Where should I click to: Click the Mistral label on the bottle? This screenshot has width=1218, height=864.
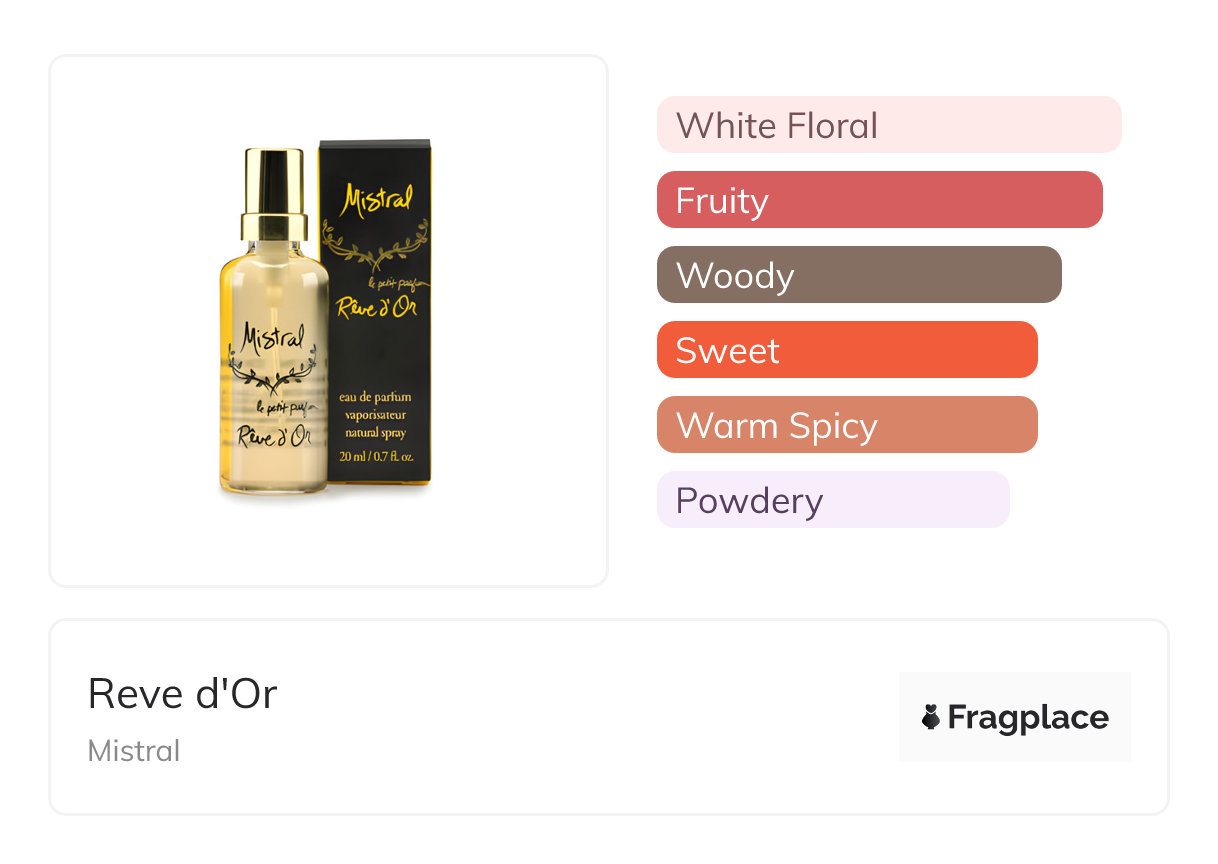click(271, 335)
